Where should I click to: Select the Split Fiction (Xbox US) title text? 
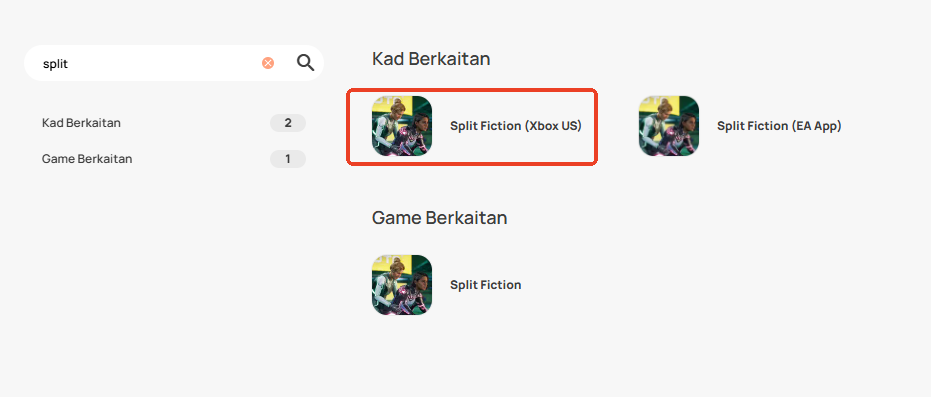tap(516, 126)
